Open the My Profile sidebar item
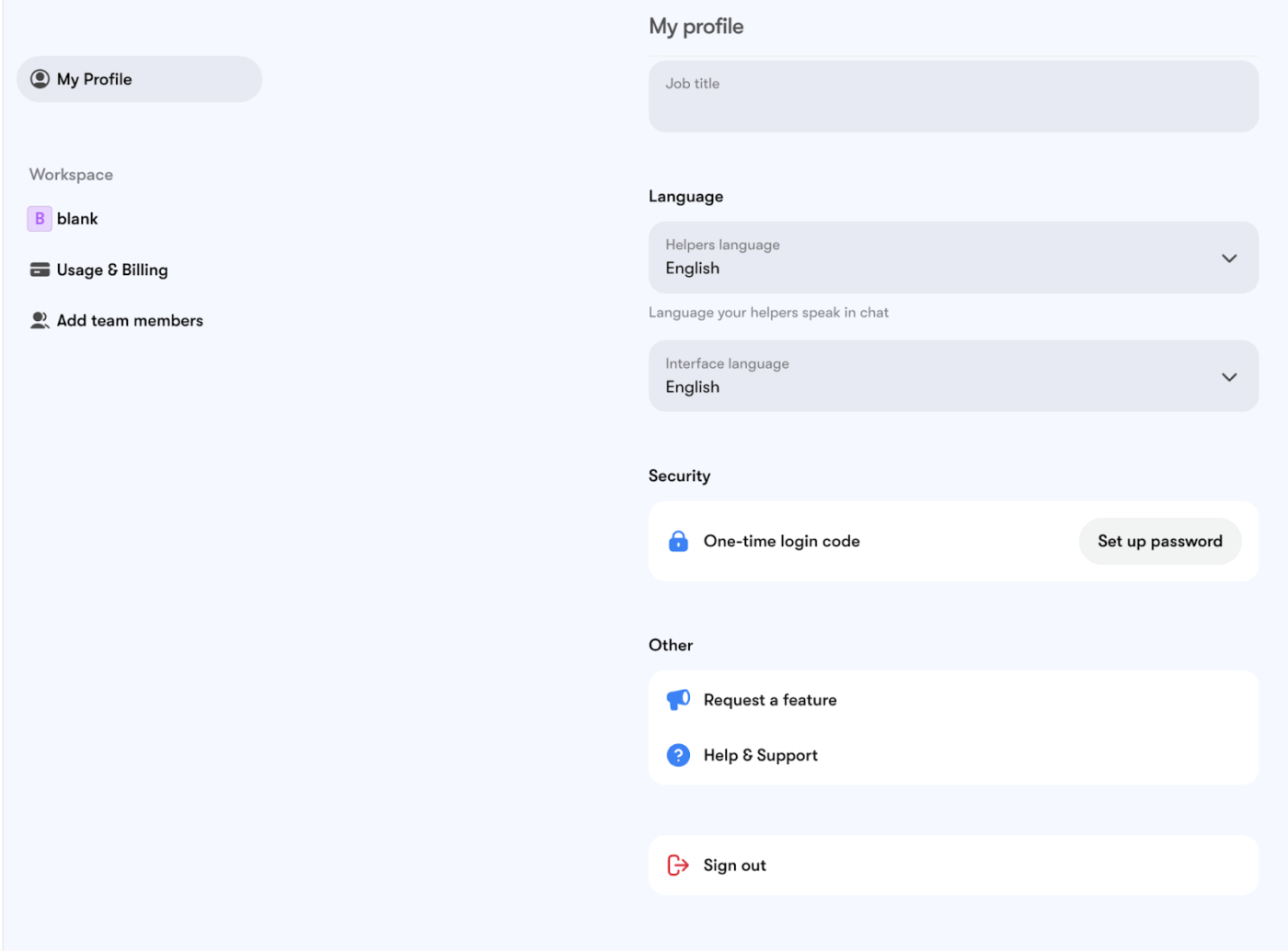Image resolution: width=1288 pixels, height=951 pixels. pyautogui.click(x=138, y=79)
